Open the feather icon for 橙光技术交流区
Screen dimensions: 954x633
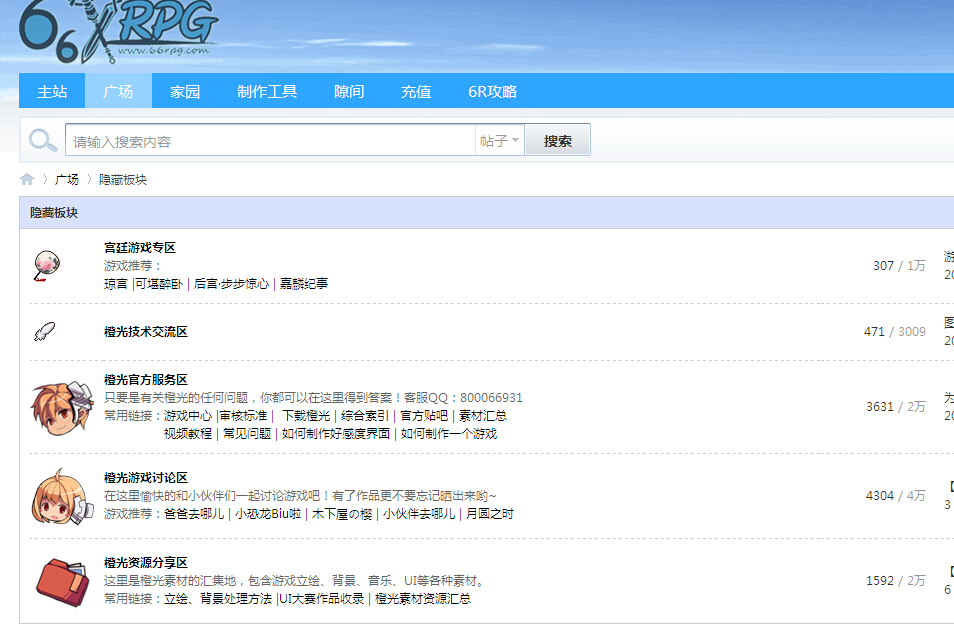tap(44, 332)
